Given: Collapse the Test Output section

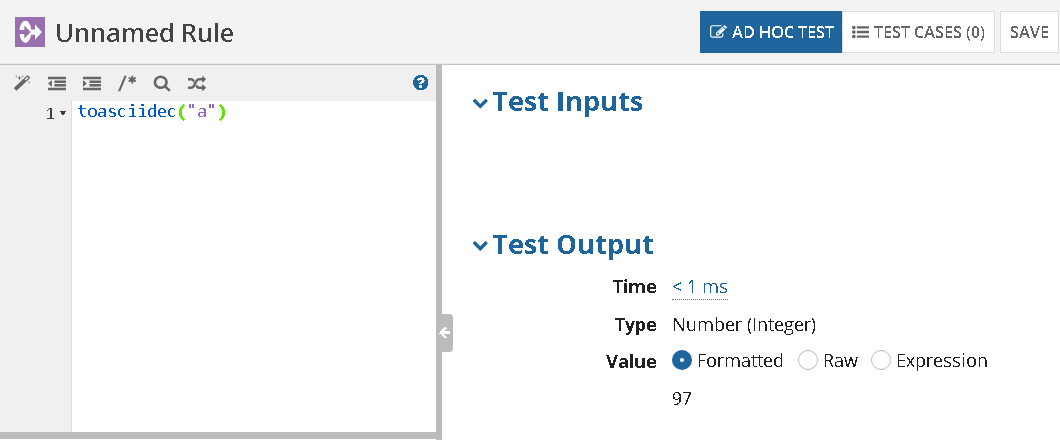Looking at the screenshot, I should (x=481, y=246).
